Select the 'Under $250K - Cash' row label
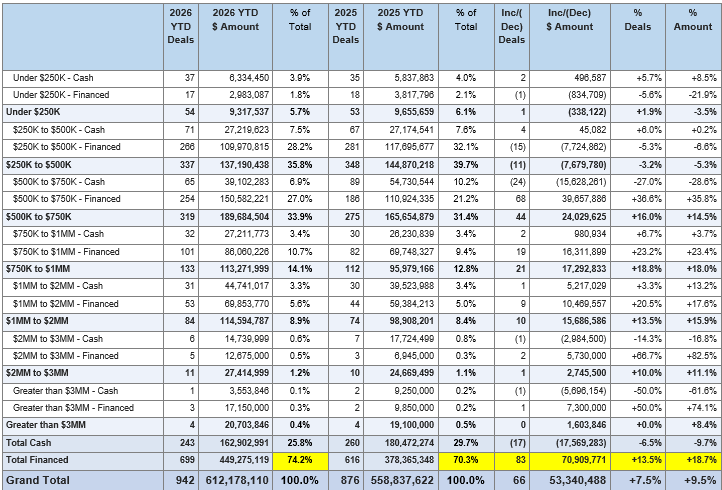 (53, 78)
